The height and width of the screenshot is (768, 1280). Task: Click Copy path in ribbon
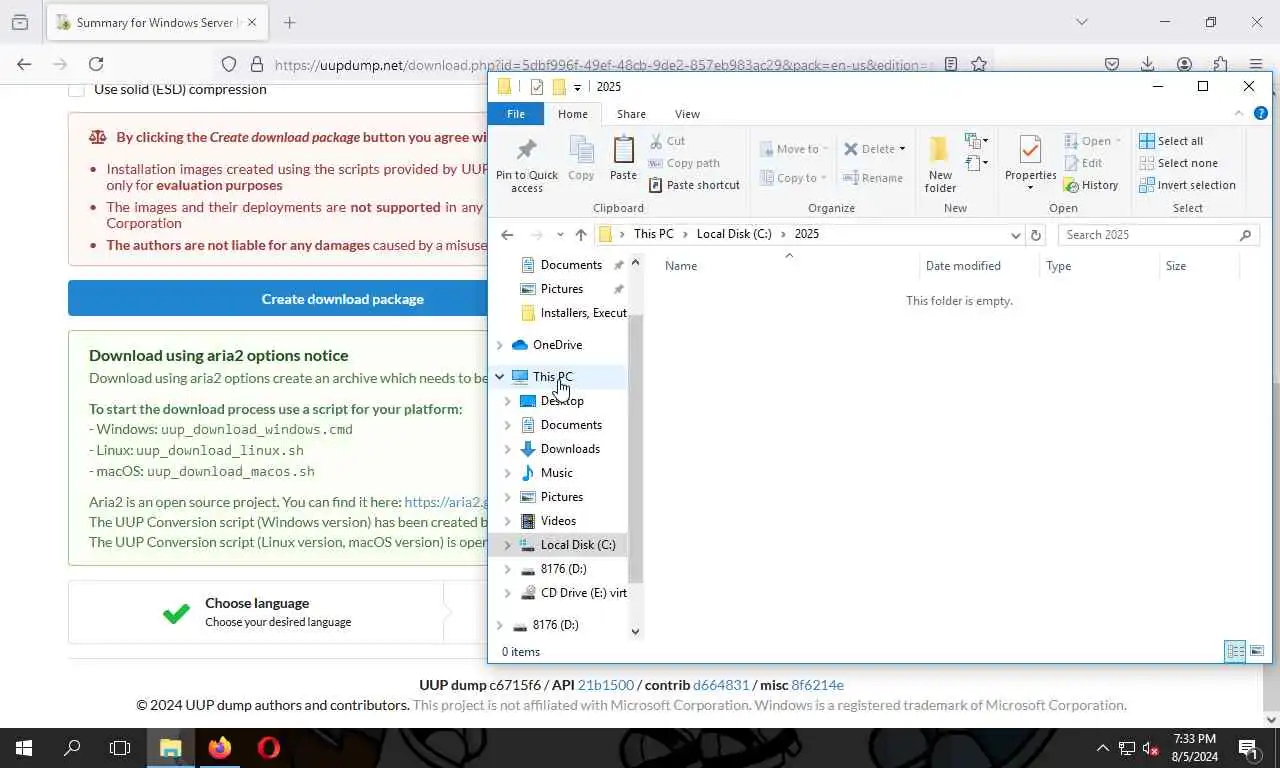684,163
